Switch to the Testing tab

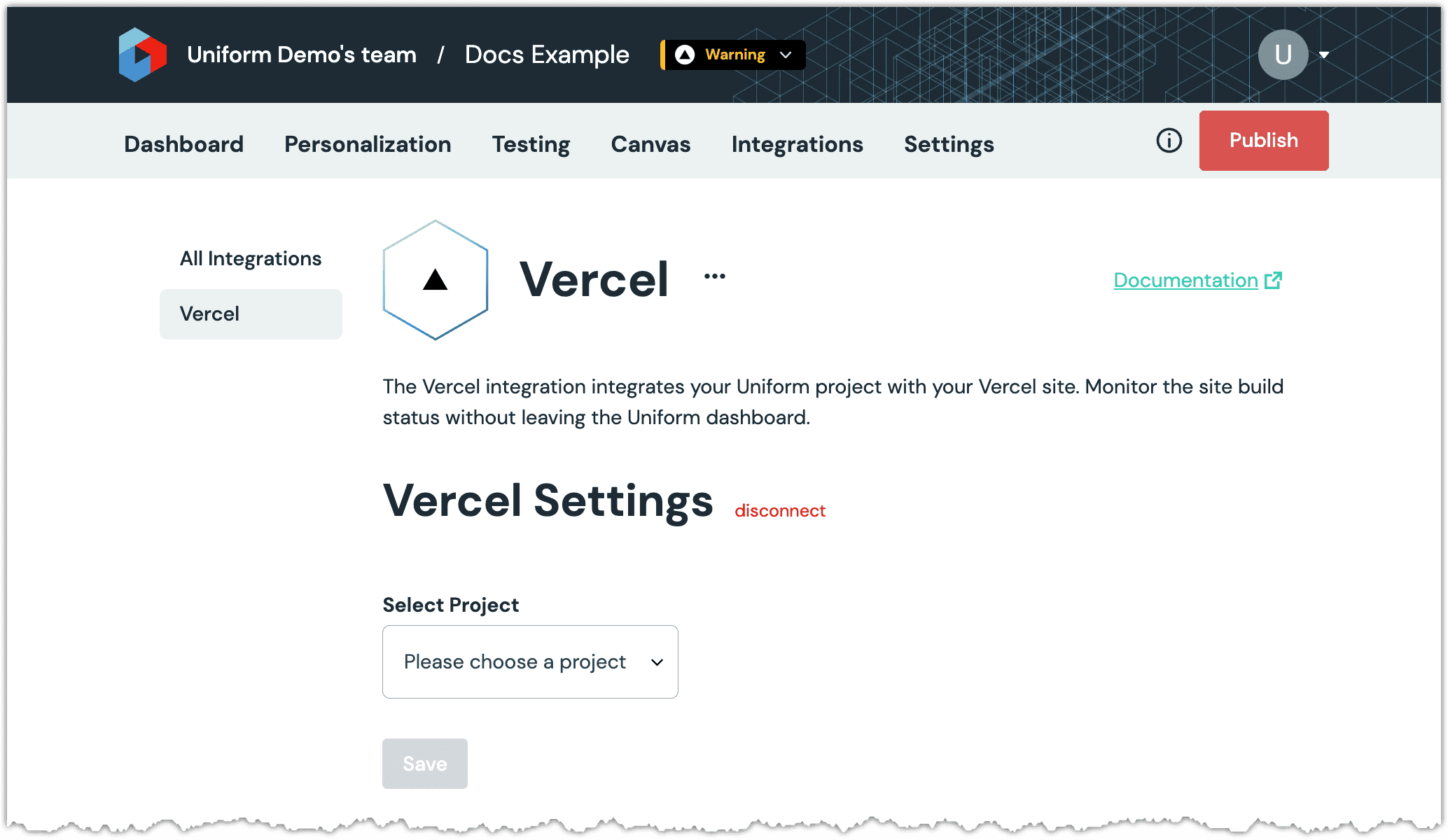531,144
